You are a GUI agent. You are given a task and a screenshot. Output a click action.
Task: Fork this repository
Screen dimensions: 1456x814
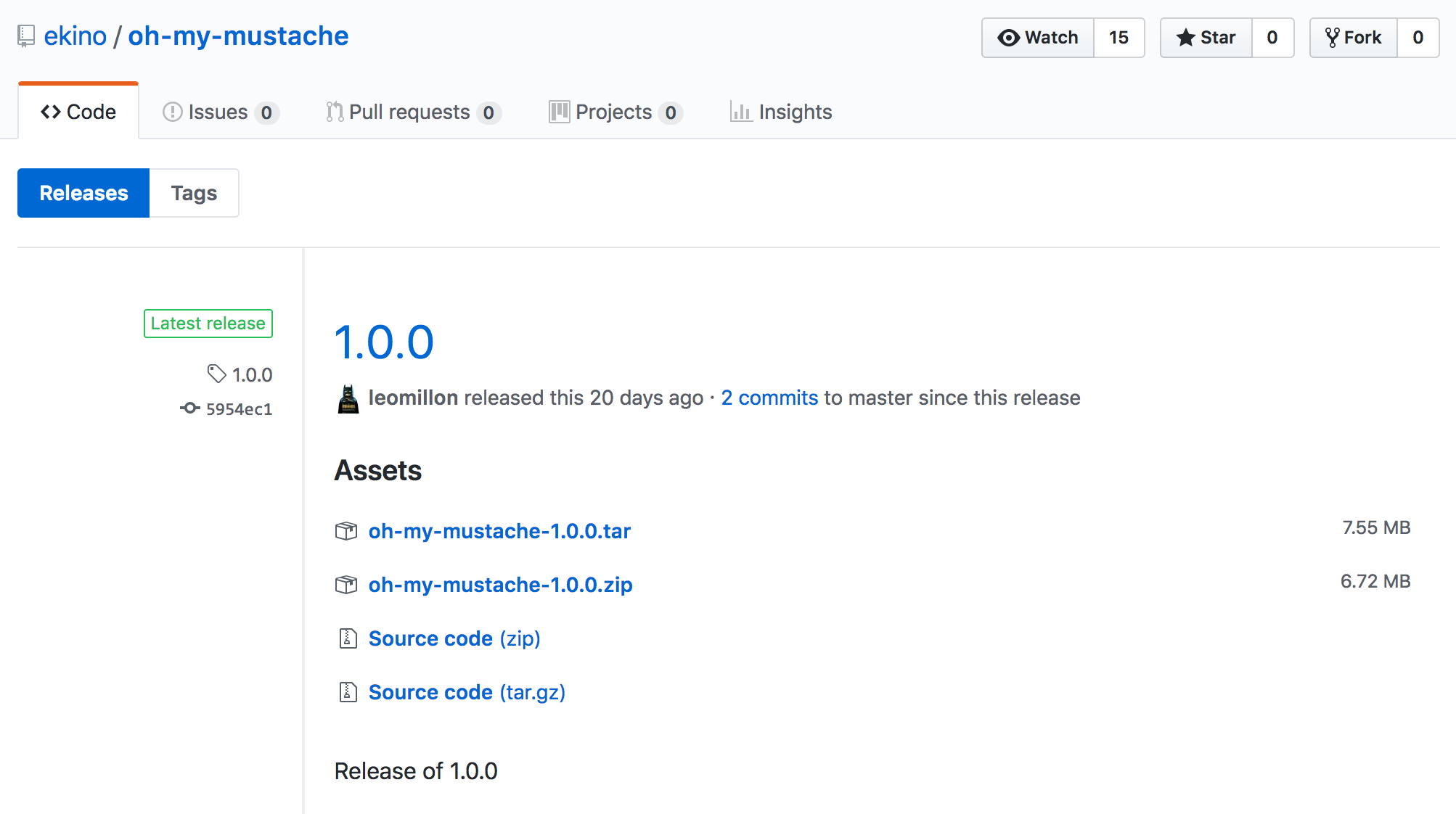(x=1354, y=38)
